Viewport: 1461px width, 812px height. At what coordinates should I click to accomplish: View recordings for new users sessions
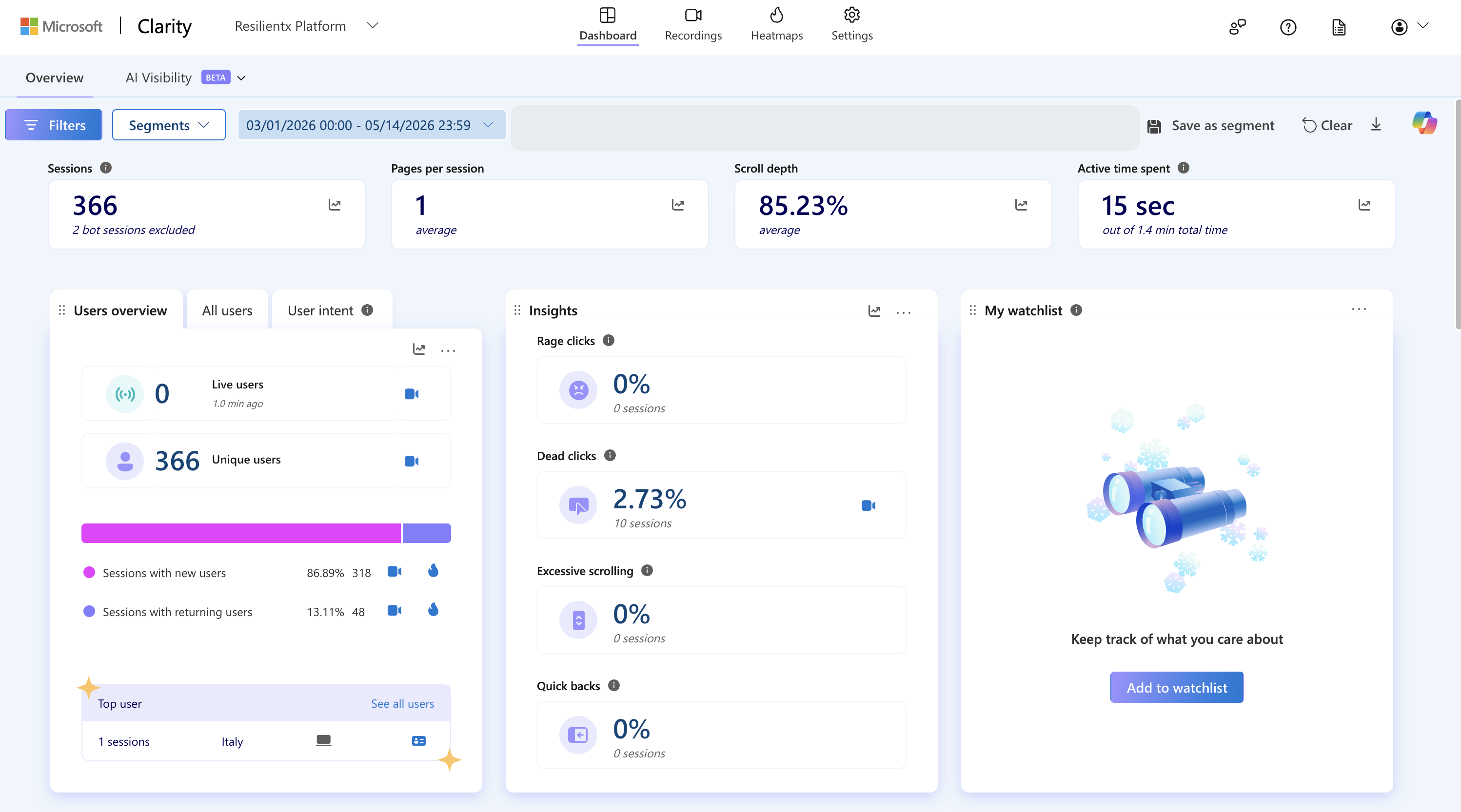(x=395, y=571)
